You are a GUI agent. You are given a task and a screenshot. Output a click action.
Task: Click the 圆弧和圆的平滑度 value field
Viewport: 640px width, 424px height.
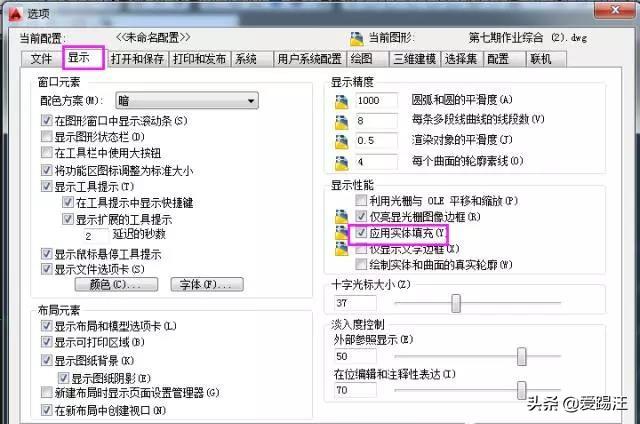click(376, 100)
